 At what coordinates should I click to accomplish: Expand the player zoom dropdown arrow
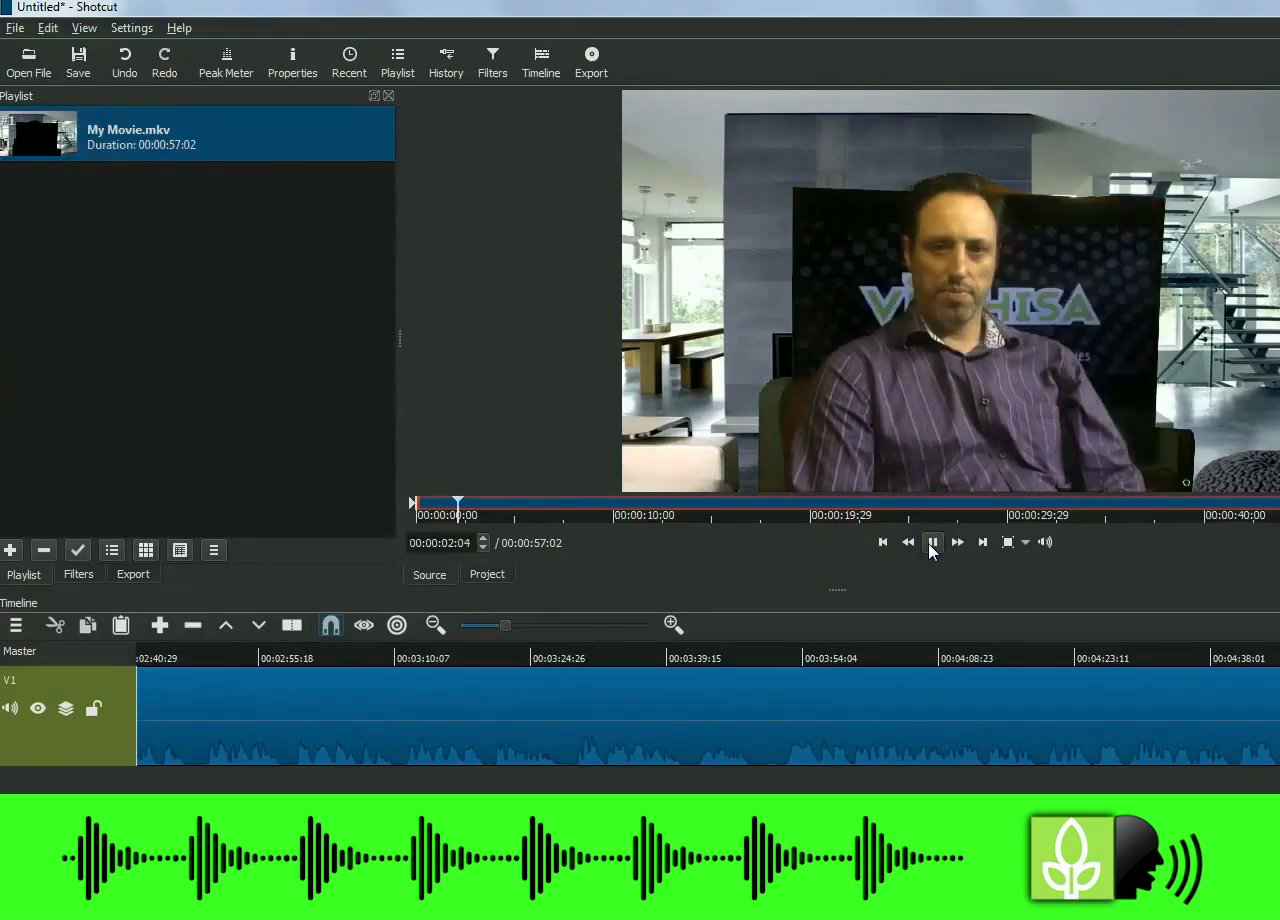tap(1025, 542)
